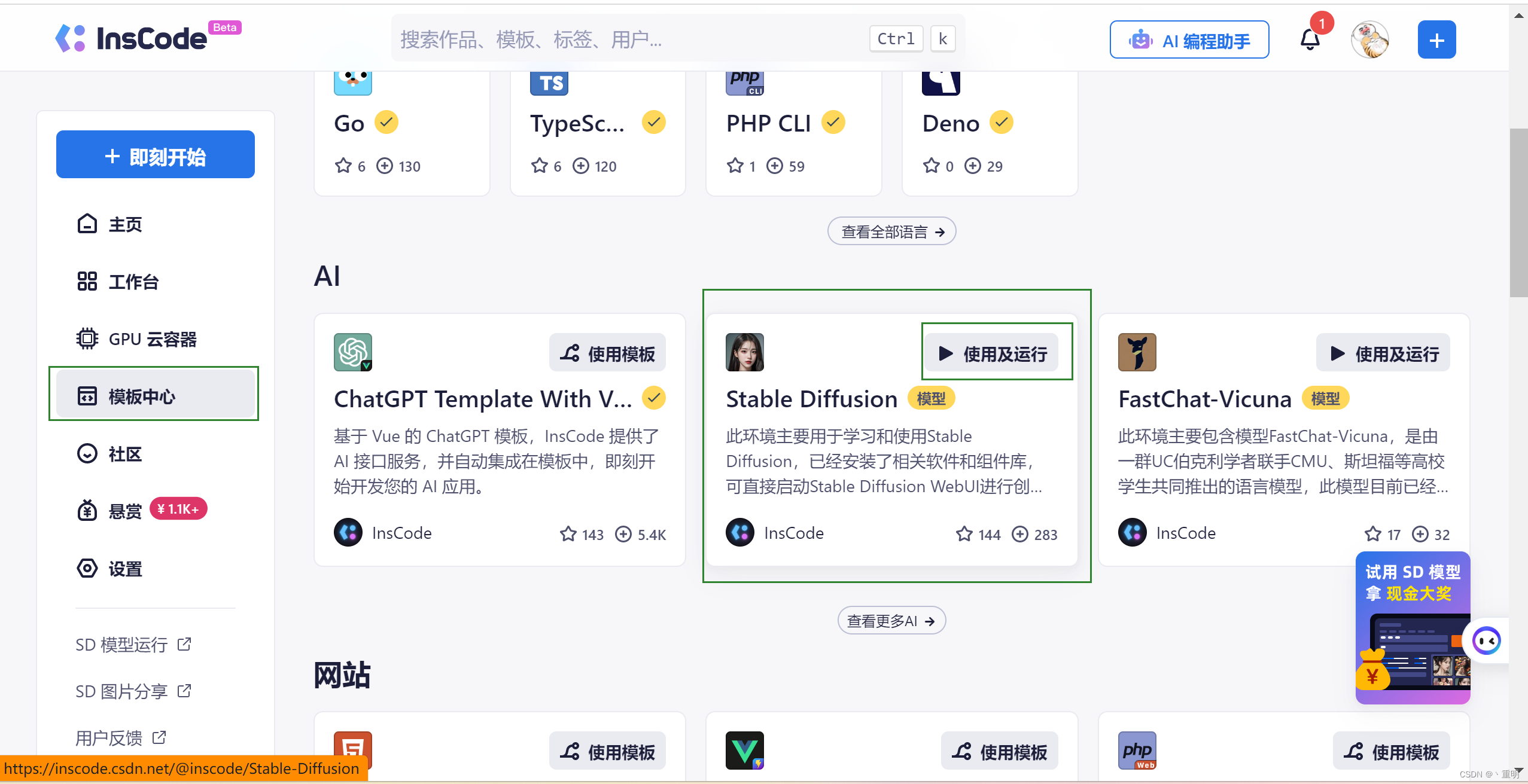Open the FastChat-Vicuna title
The image size is (1528, 784).
1204,399
